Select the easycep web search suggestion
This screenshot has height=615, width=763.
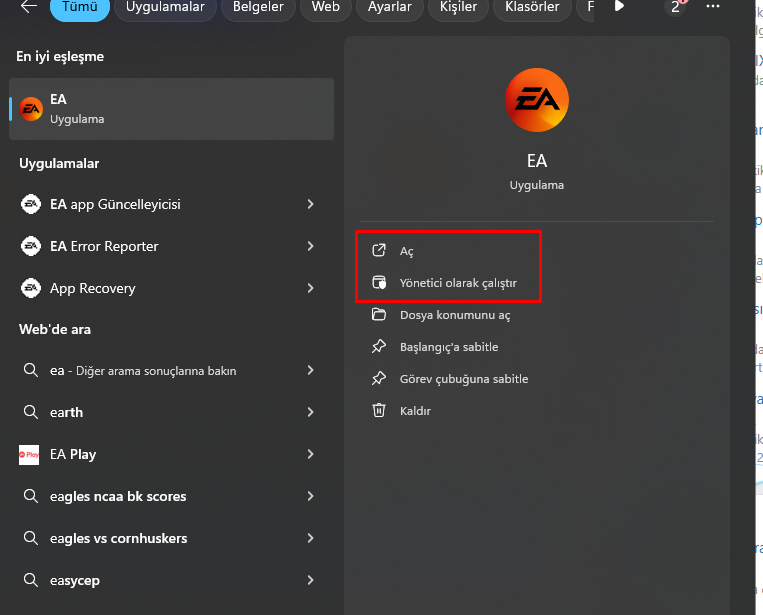coord(75,580)
